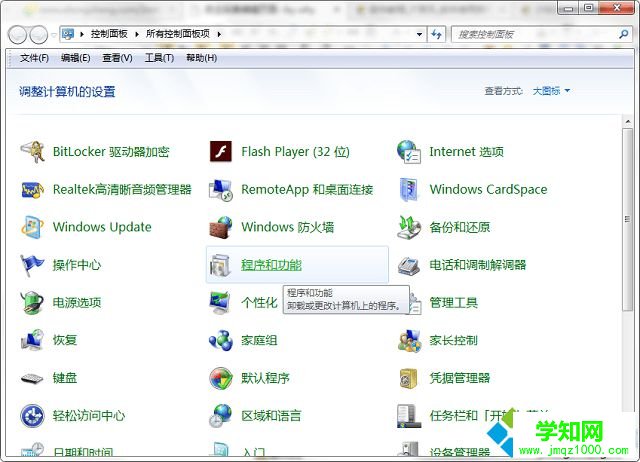Click the 备份和还原 link text
Screen dimensions: 640x462
(x=460, y=227)
